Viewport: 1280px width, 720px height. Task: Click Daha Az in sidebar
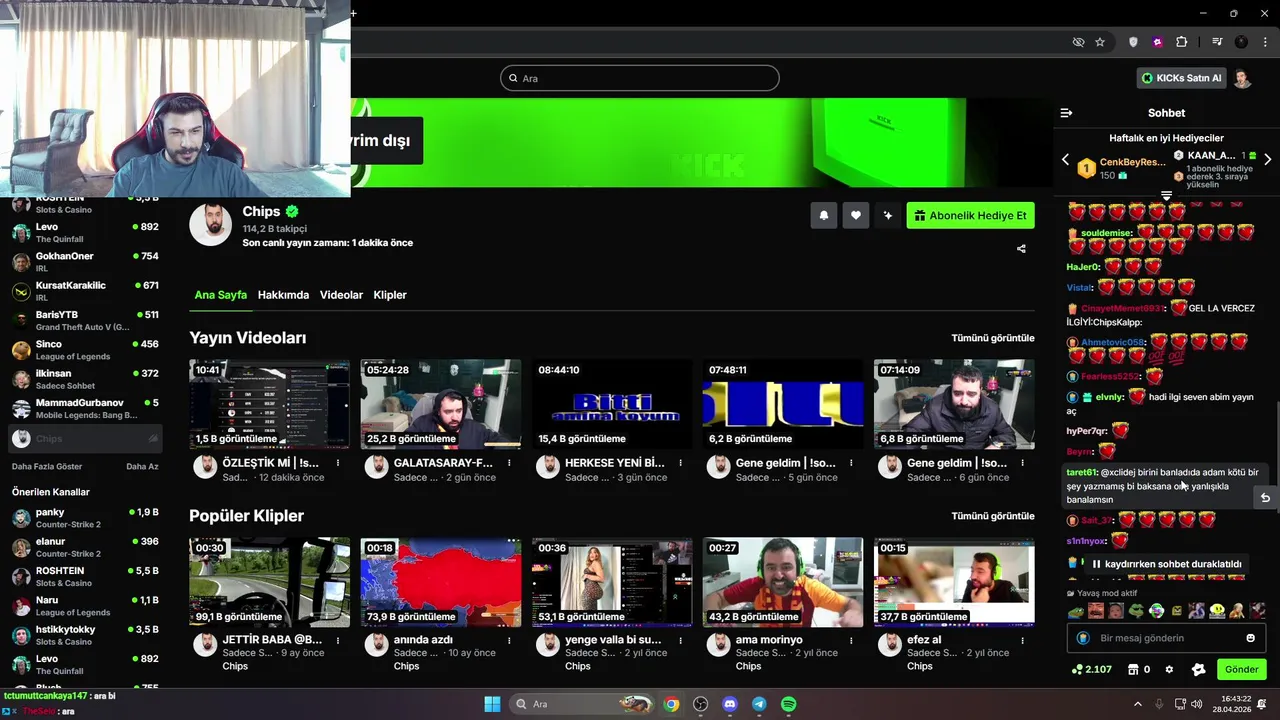(142, 466)
